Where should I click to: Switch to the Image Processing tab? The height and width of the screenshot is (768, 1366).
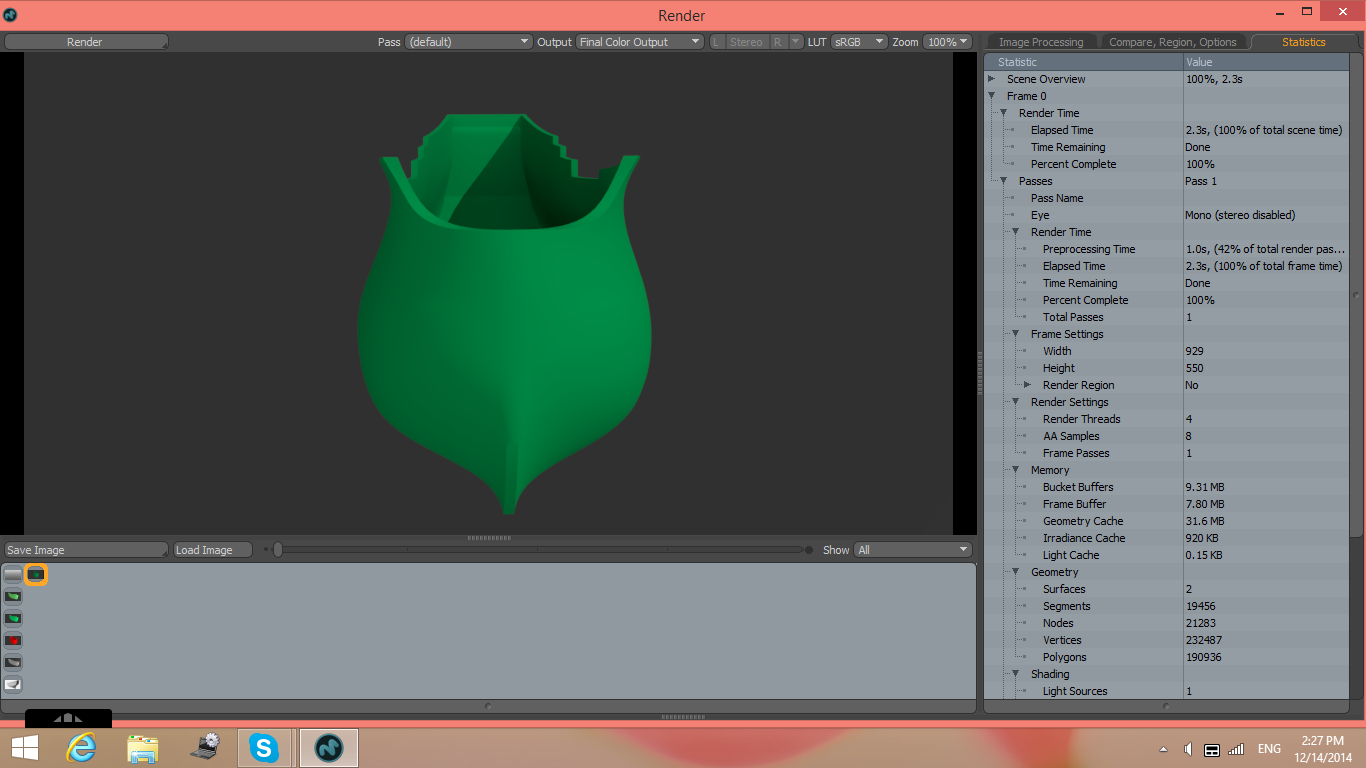[1041, 42]
